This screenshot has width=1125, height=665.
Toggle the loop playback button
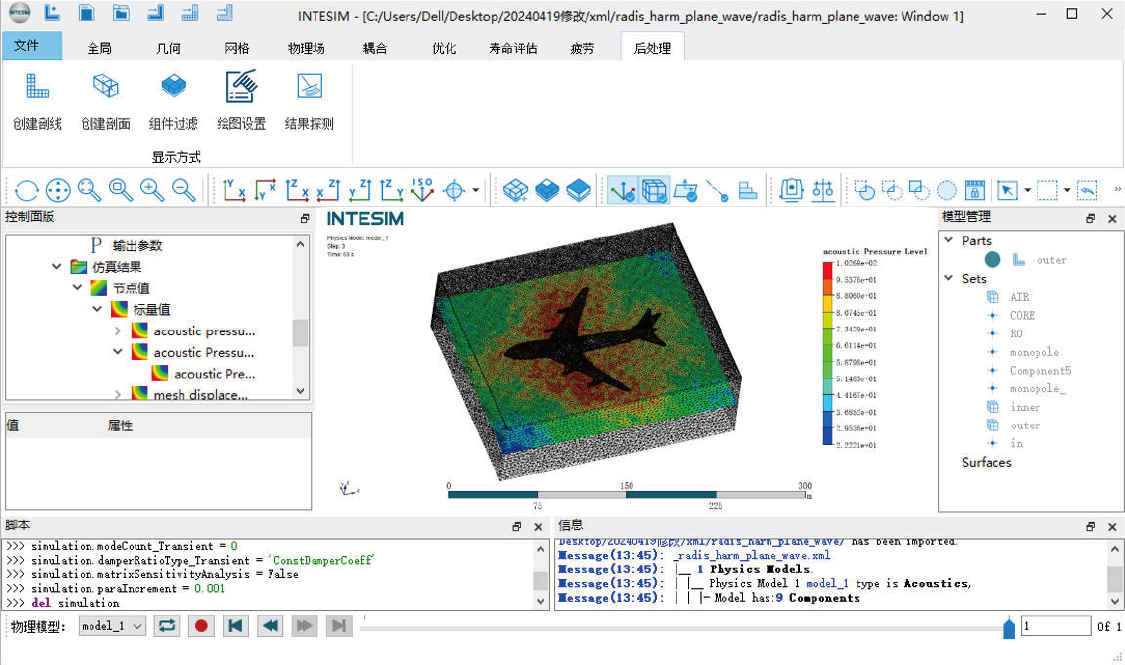(167, 626)
